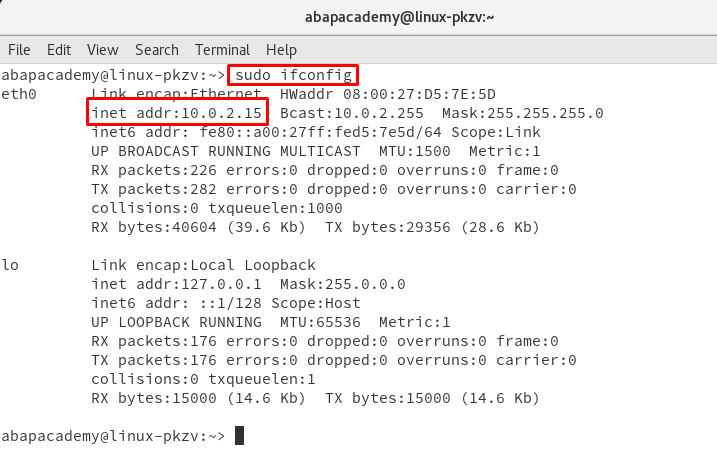Viewport: 717px width, 465px height.
Task: Click the lo interface name
Action: (x=10, y=265)
